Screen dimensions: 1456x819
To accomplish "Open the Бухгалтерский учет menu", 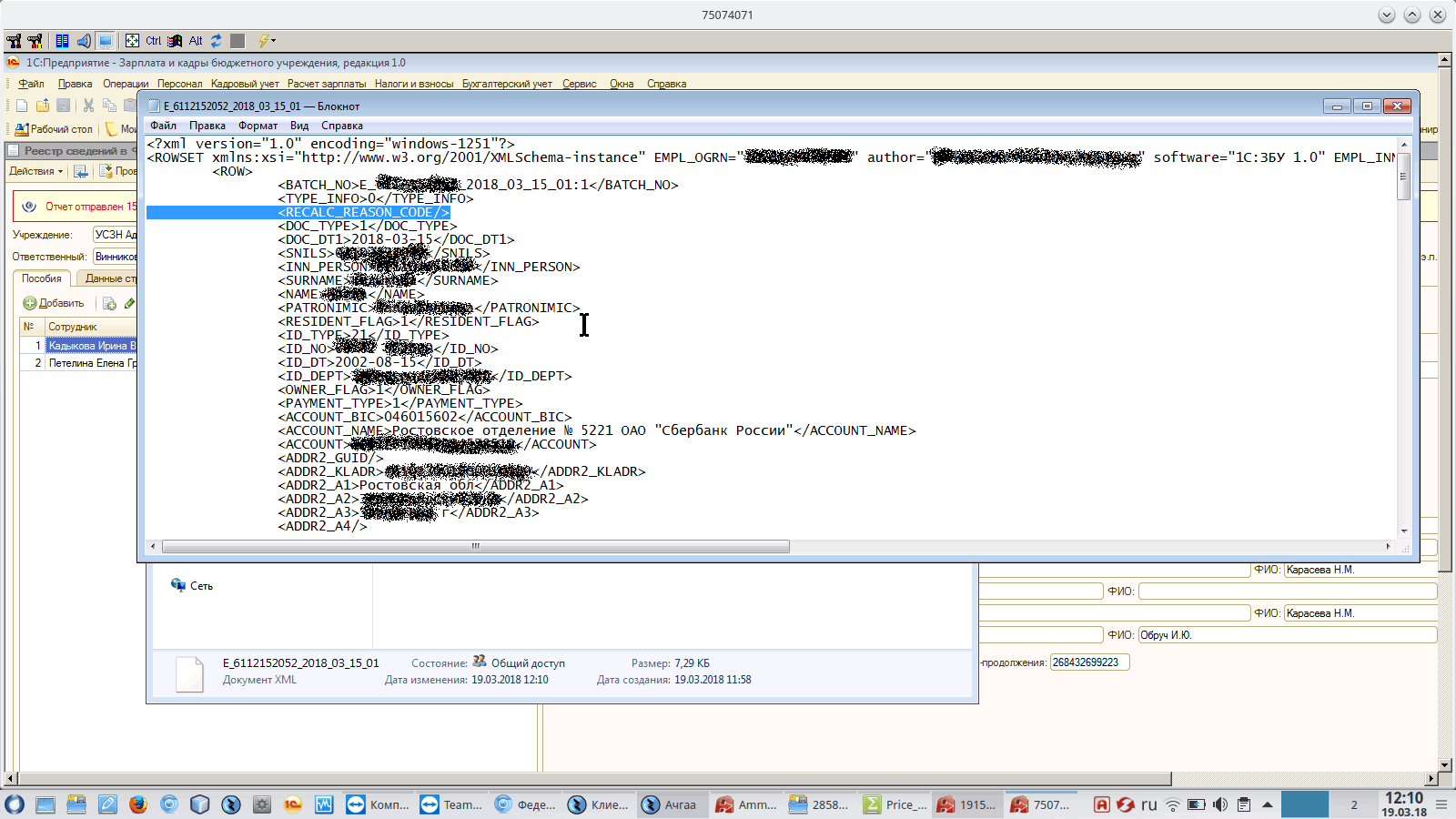I will coord(507,84).
